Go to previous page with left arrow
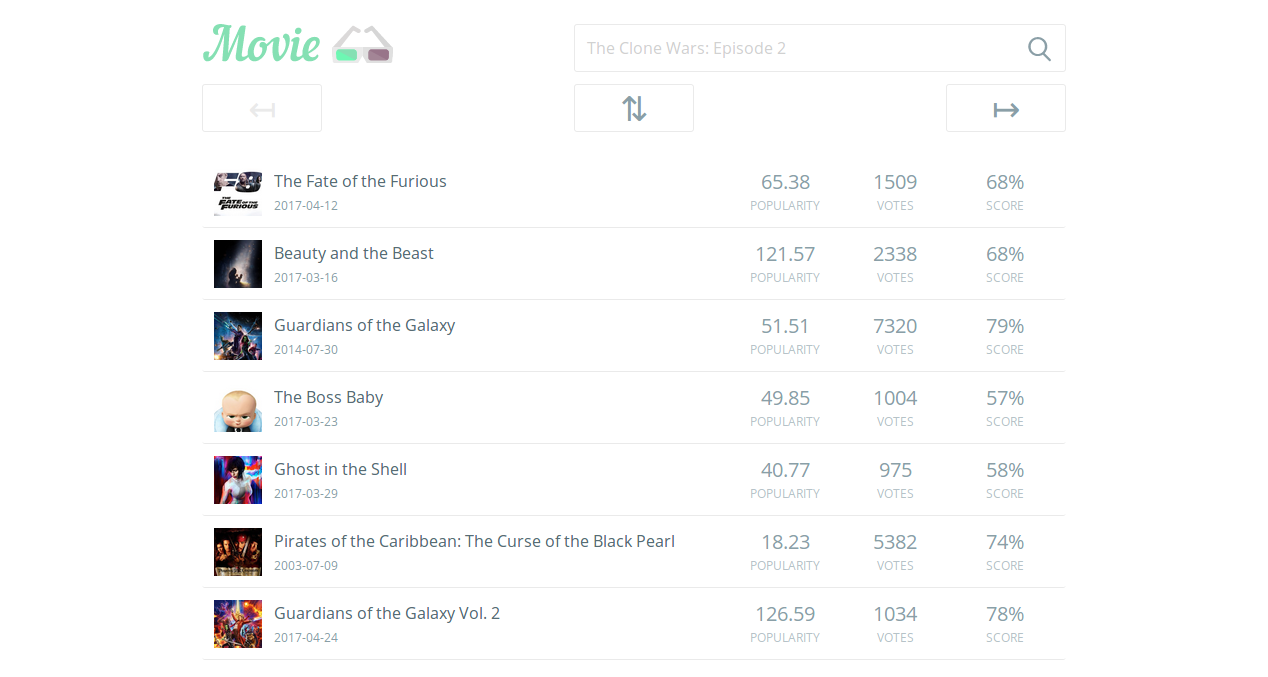1268x677 pixels. pyautogui.click(x=262, y=108)
